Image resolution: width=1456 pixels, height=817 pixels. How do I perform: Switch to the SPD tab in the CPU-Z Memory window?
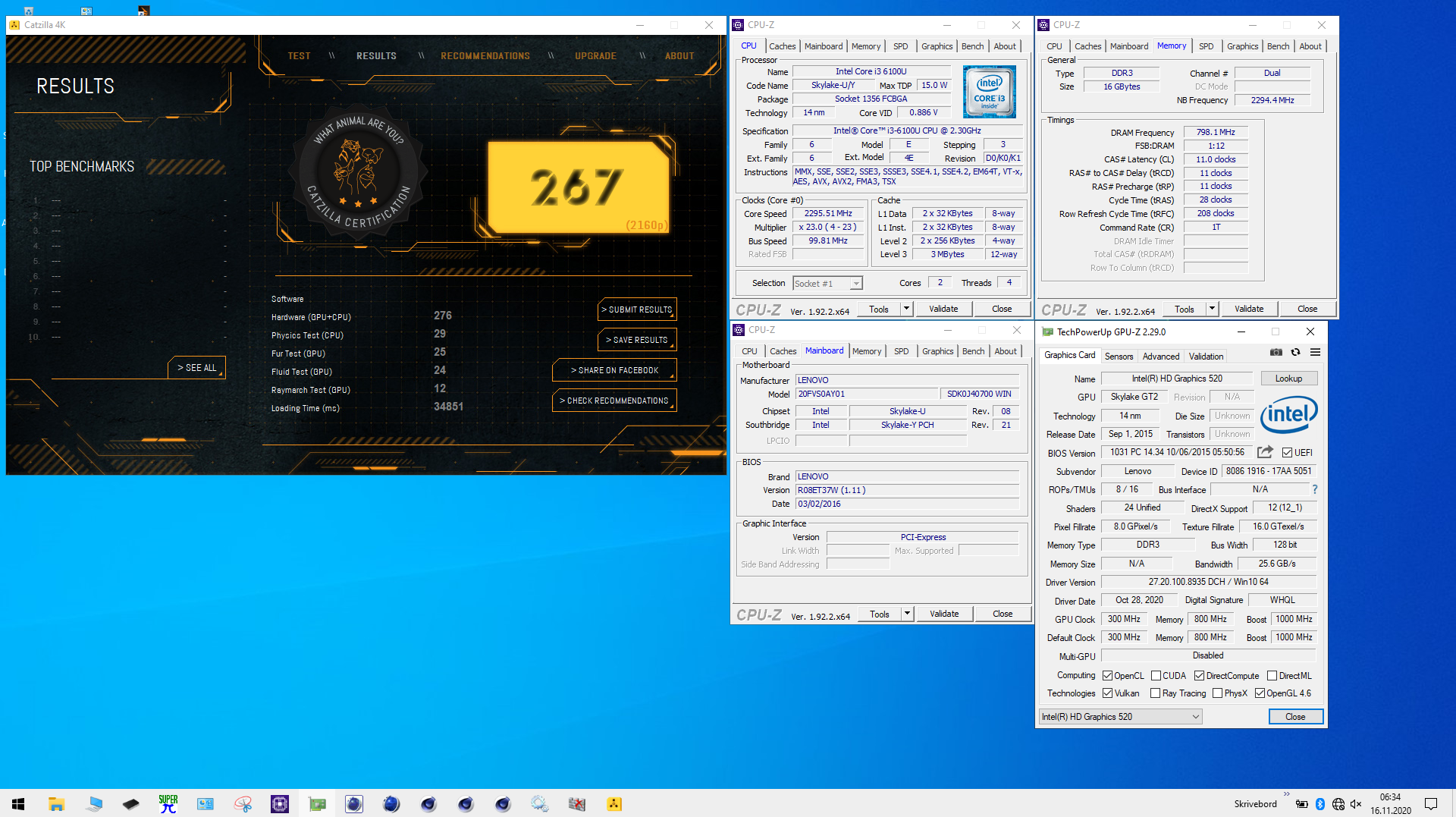(1206, 46)
